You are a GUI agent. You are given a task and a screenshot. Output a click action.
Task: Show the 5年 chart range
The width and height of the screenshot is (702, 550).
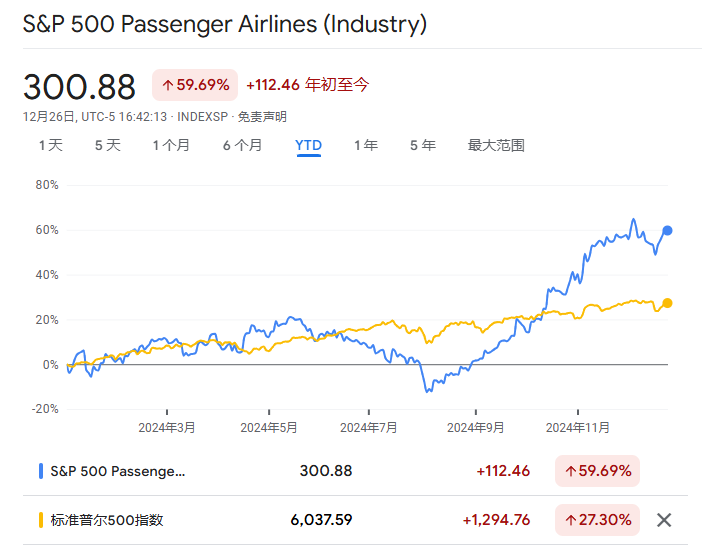[x=422, y=145]
